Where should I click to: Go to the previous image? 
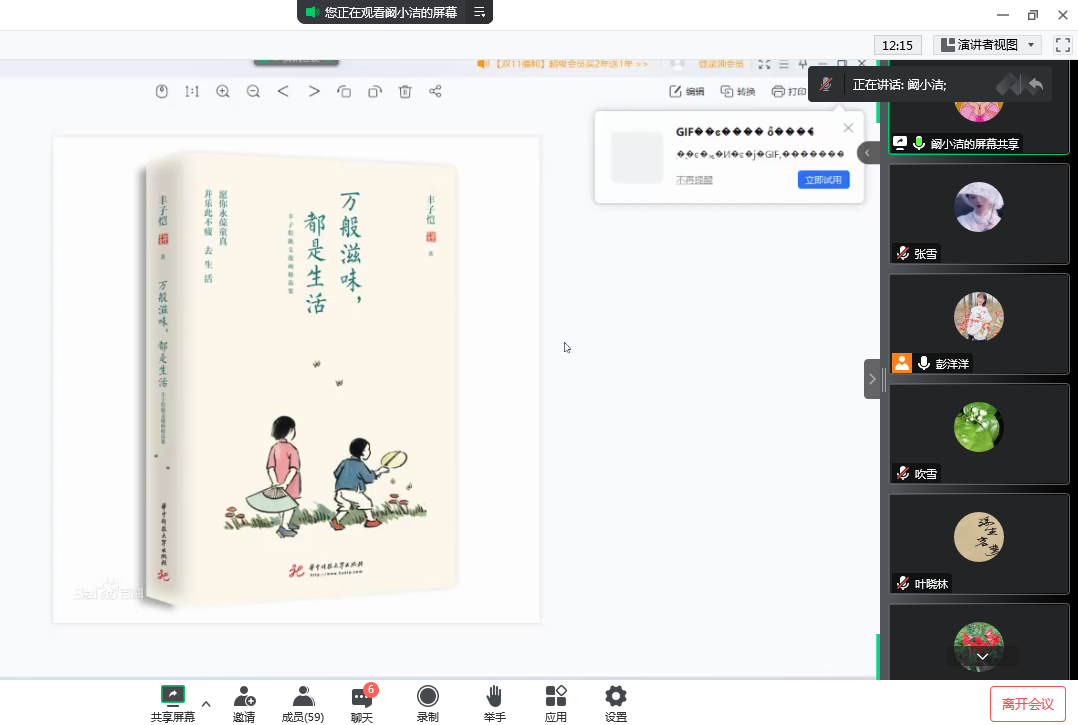point(283,91)
